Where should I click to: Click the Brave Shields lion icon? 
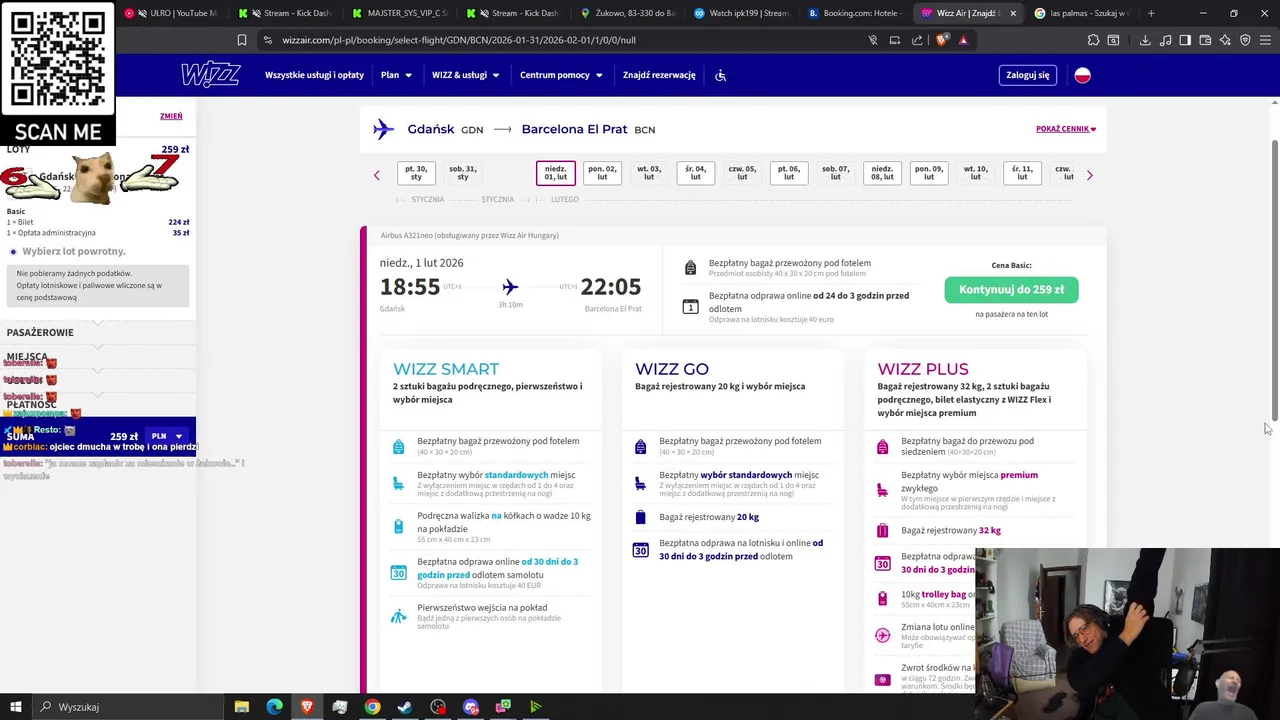click(x=942, y=40)
